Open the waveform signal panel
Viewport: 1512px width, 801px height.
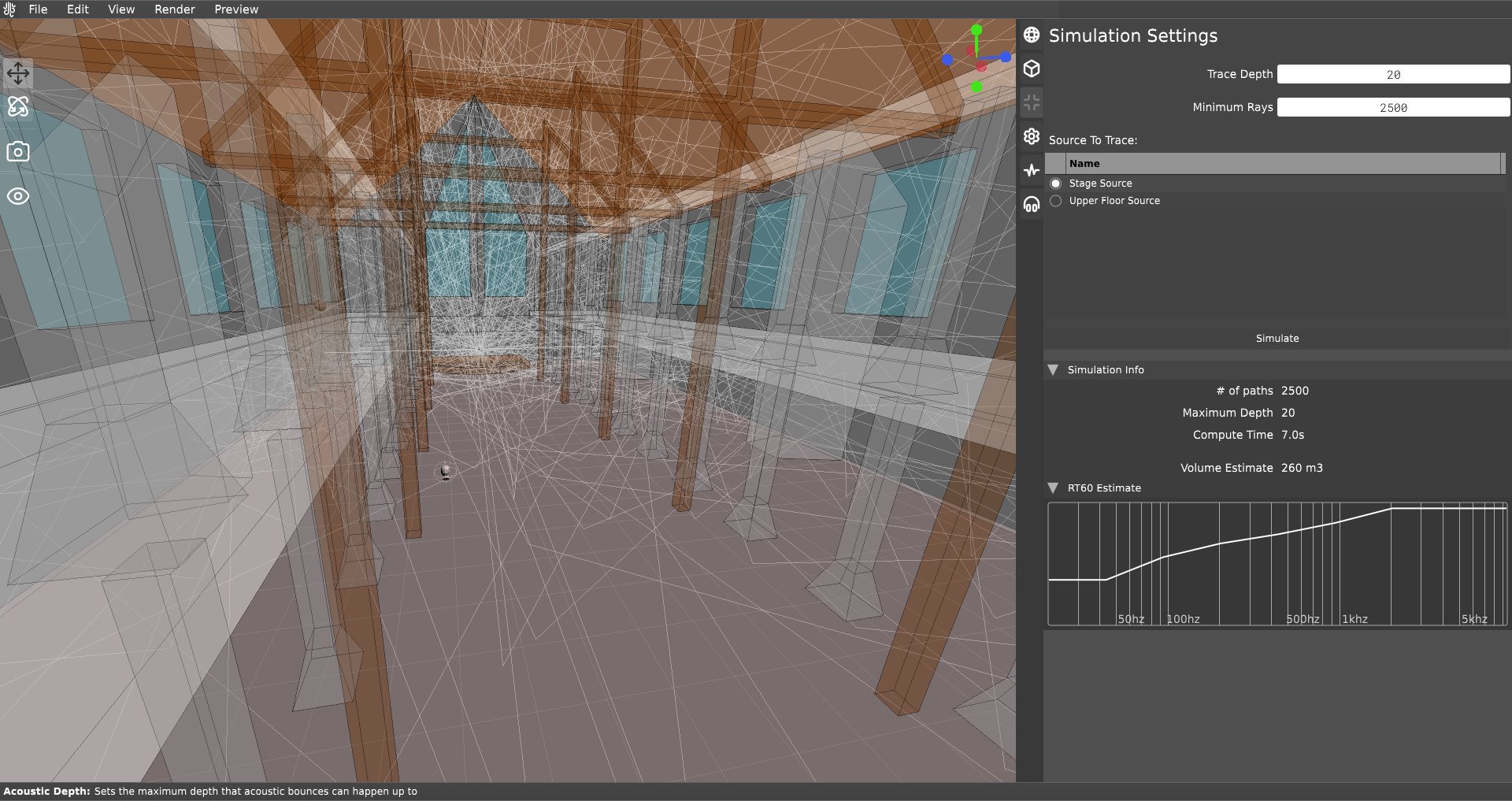pyautogui.click(x=1032, y=169)
